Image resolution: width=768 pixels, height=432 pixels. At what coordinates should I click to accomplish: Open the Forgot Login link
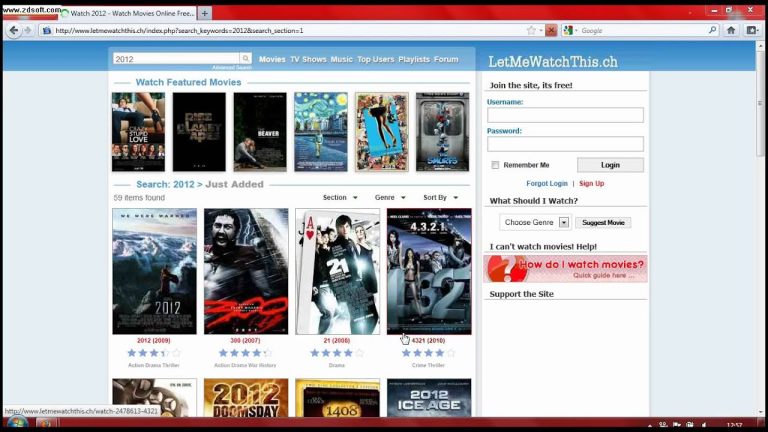[547, 184]
